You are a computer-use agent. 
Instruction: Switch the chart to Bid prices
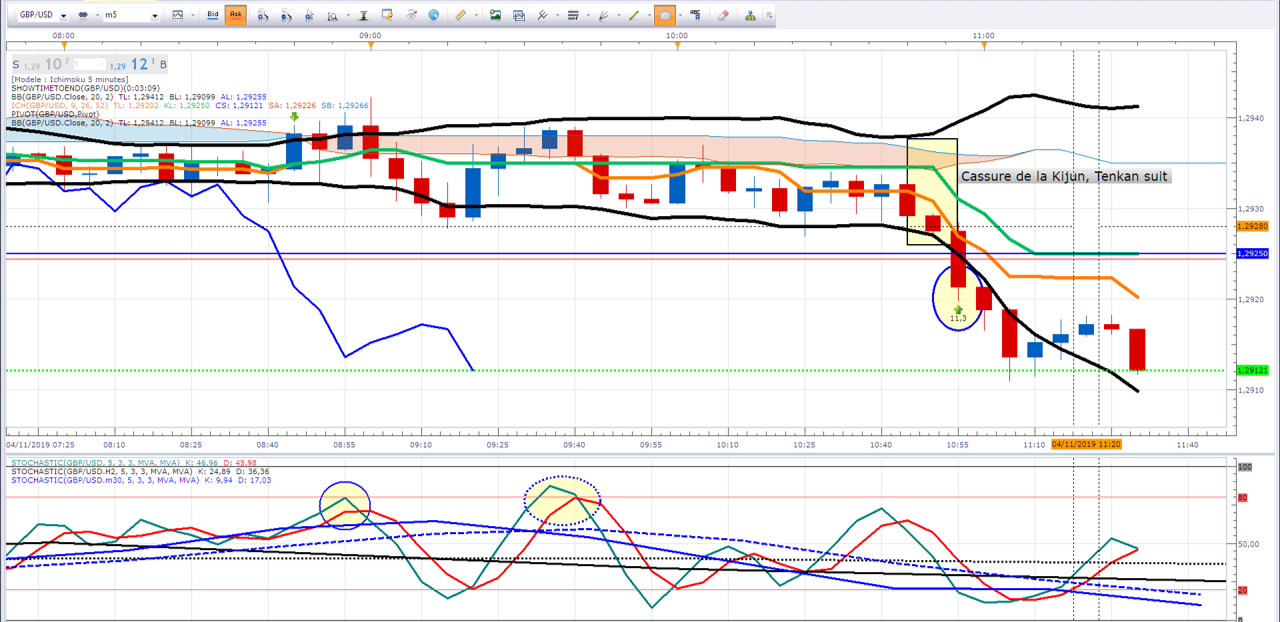point(213,15)
